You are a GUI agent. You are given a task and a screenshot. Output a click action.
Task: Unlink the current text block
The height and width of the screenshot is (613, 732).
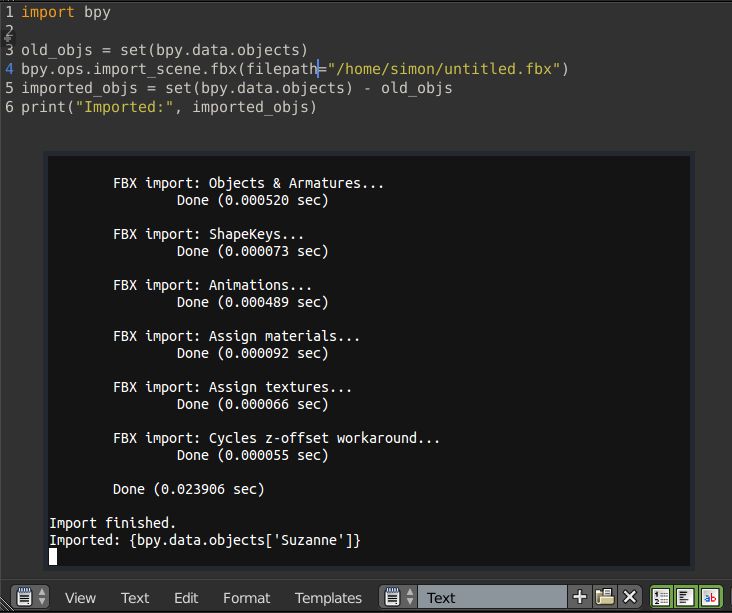tap(630, 597)
